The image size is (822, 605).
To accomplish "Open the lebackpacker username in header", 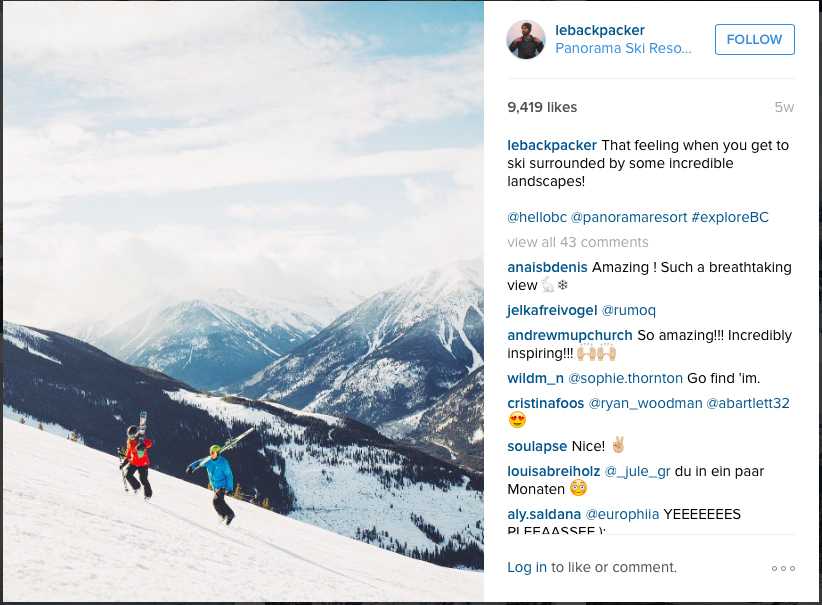I will point(600,30).
